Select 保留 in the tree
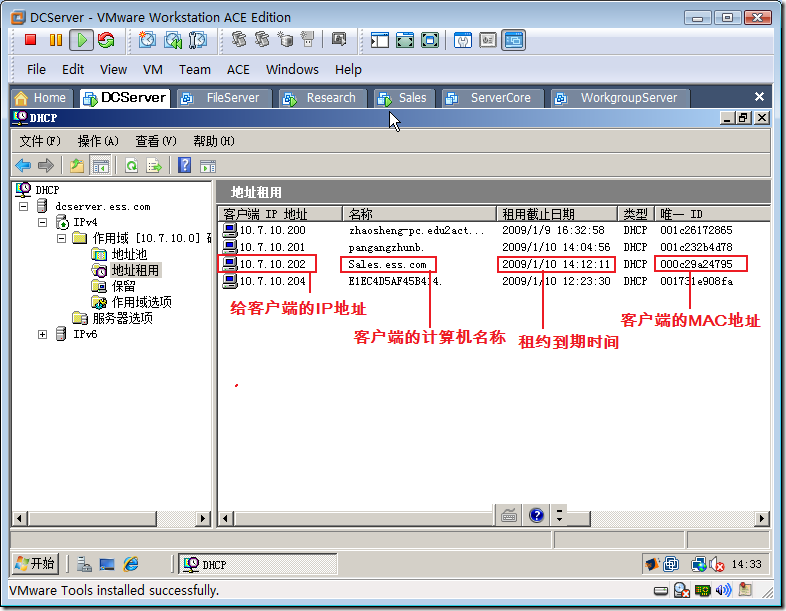Image resolution: width=786 pixels, height=611 pixels. [x=123, y=286]
